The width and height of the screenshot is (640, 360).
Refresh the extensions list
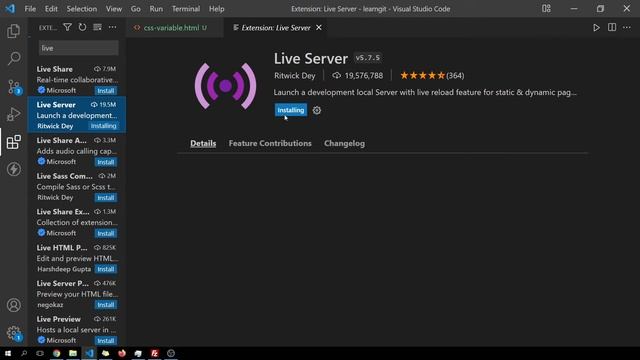pyautogui.click(x=82, y=27)
